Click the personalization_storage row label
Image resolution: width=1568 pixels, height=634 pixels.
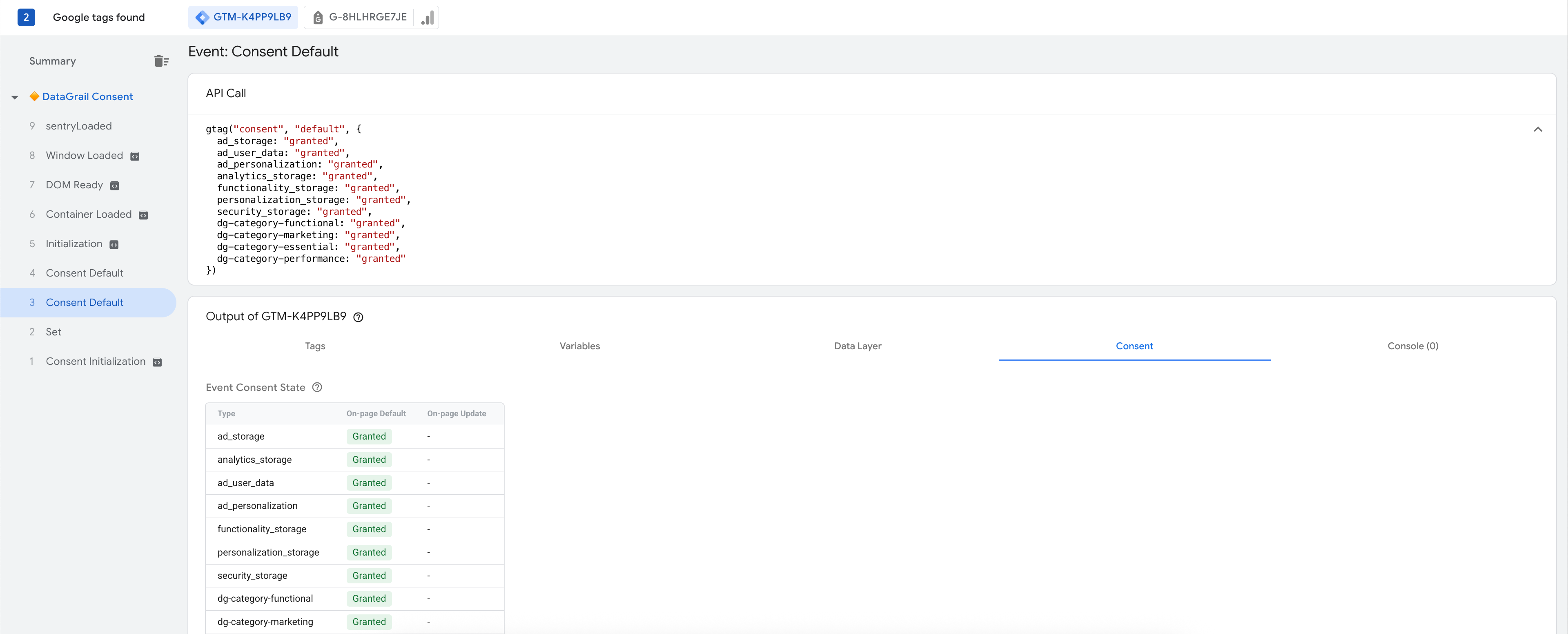click(x=268, y=552)
